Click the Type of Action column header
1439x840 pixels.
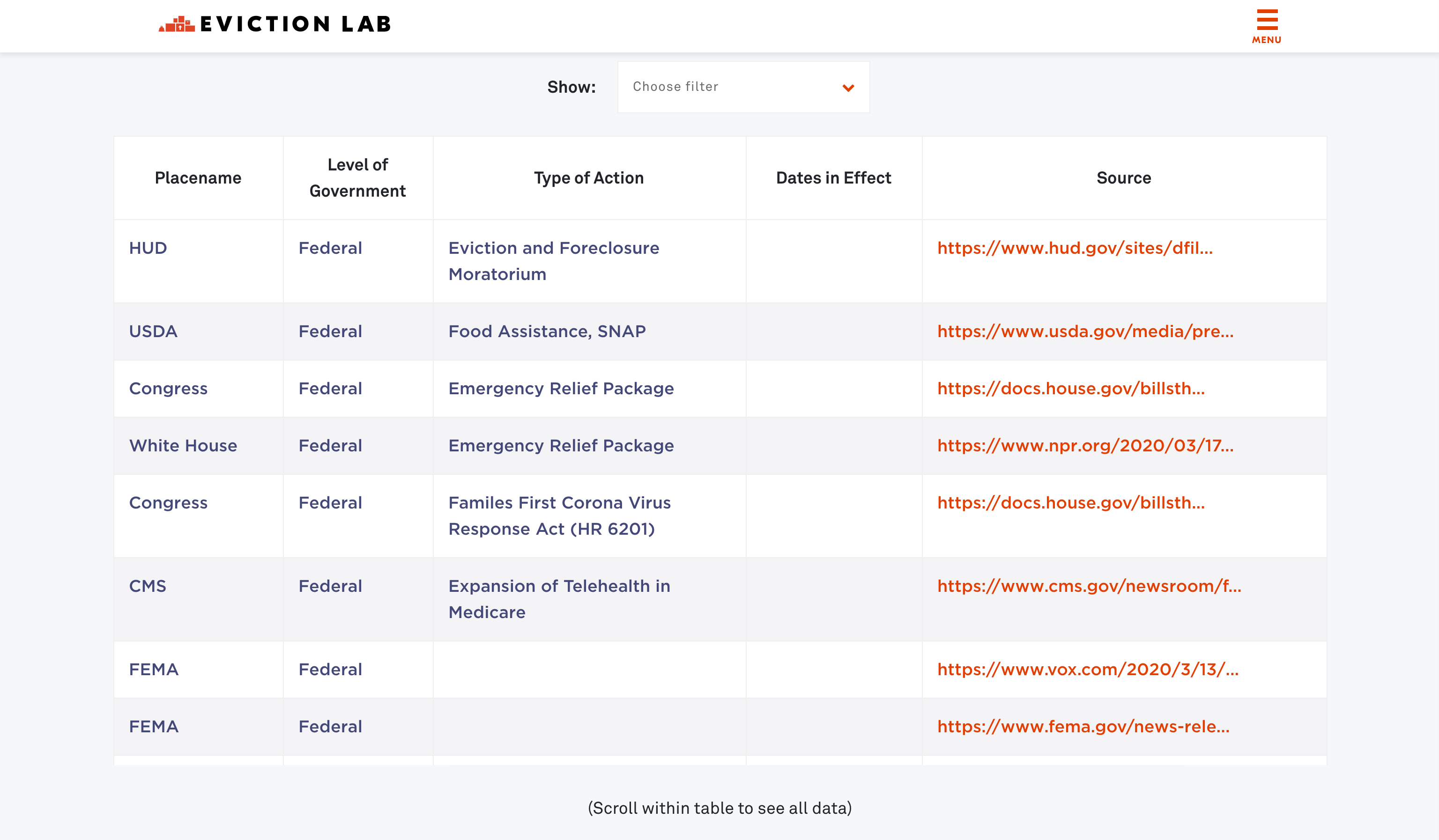pos(588,178)
